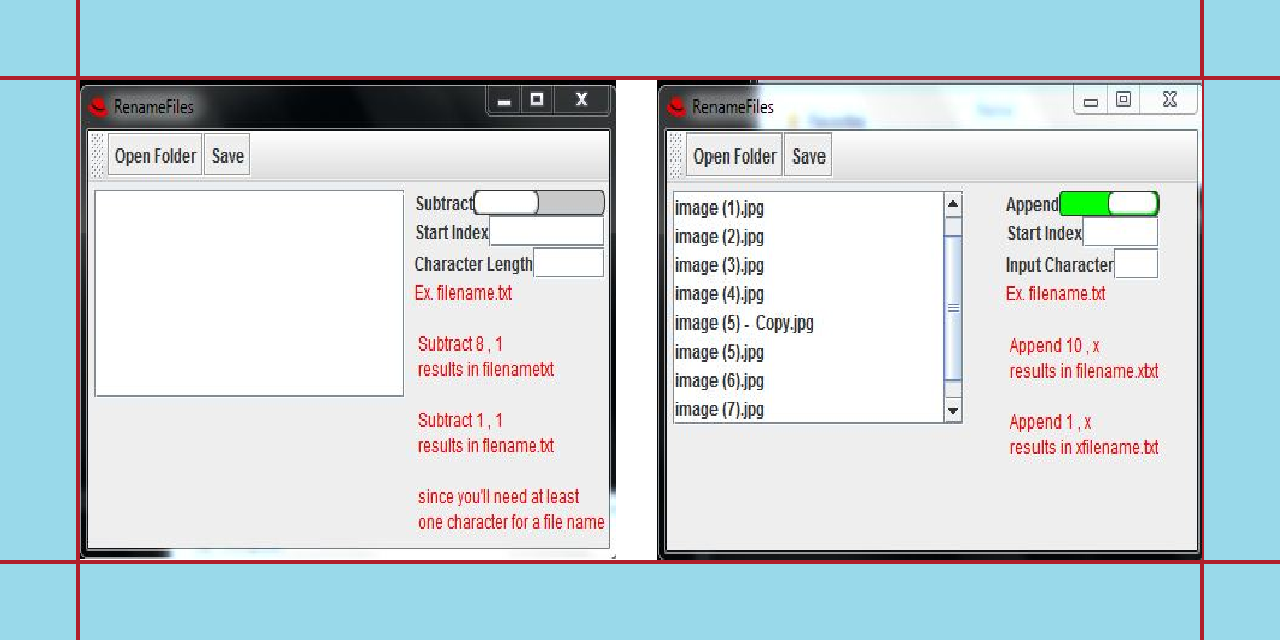Click the Save toolbar item on the left window
The height and width of the screenshot is (640, 1280).
tap(227, 155)
